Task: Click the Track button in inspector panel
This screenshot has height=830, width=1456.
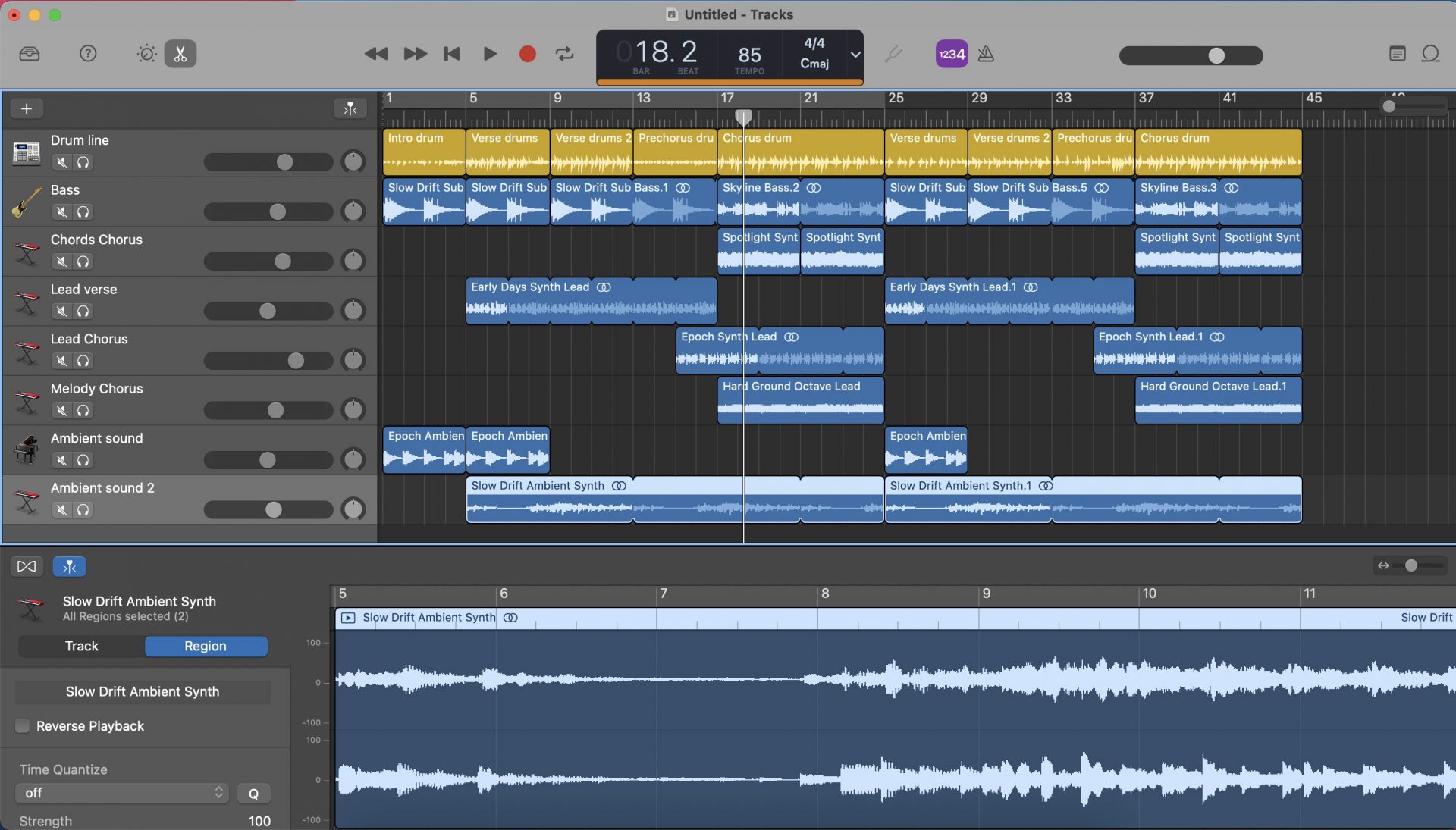Action: (x=80, y=645)
